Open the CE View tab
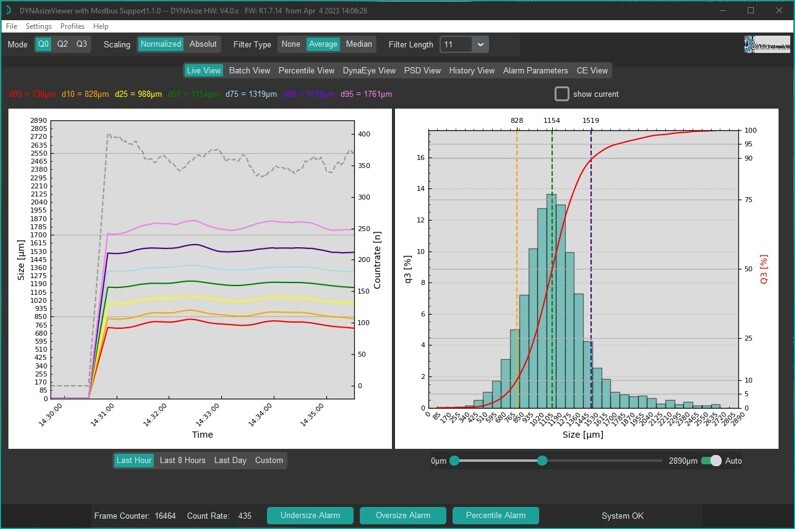 coord(592,70)
